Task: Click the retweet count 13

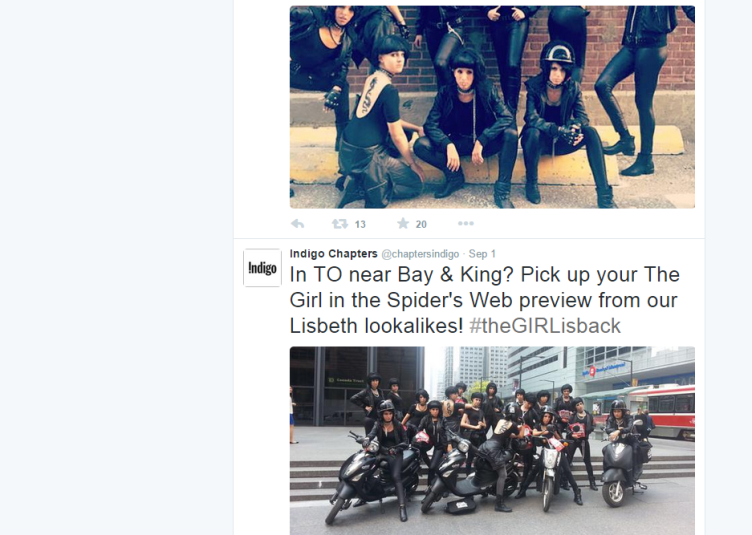Action: coord(360,224)
